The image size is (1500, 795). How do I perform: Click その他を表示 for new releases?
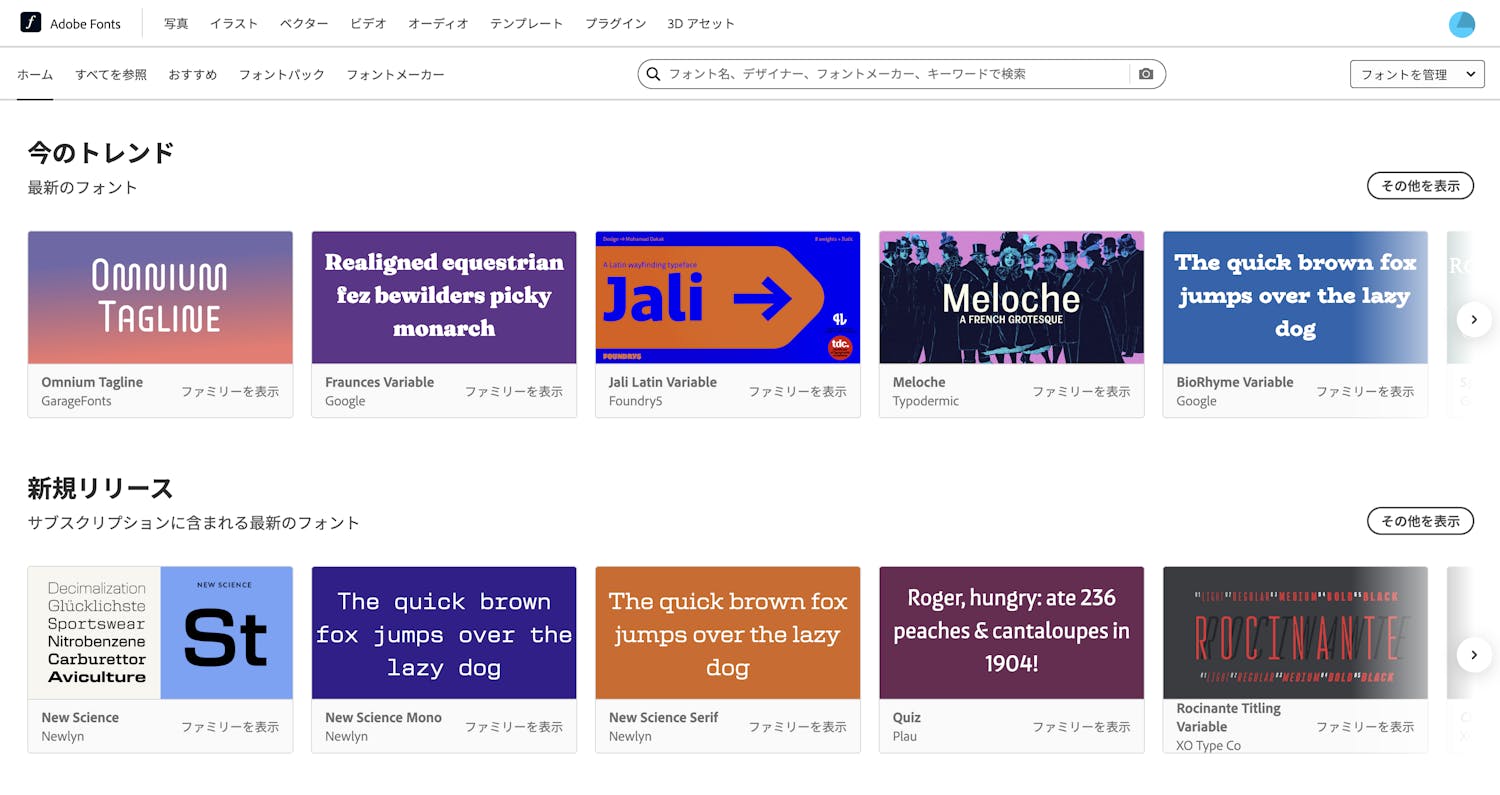coord(1419,521)
